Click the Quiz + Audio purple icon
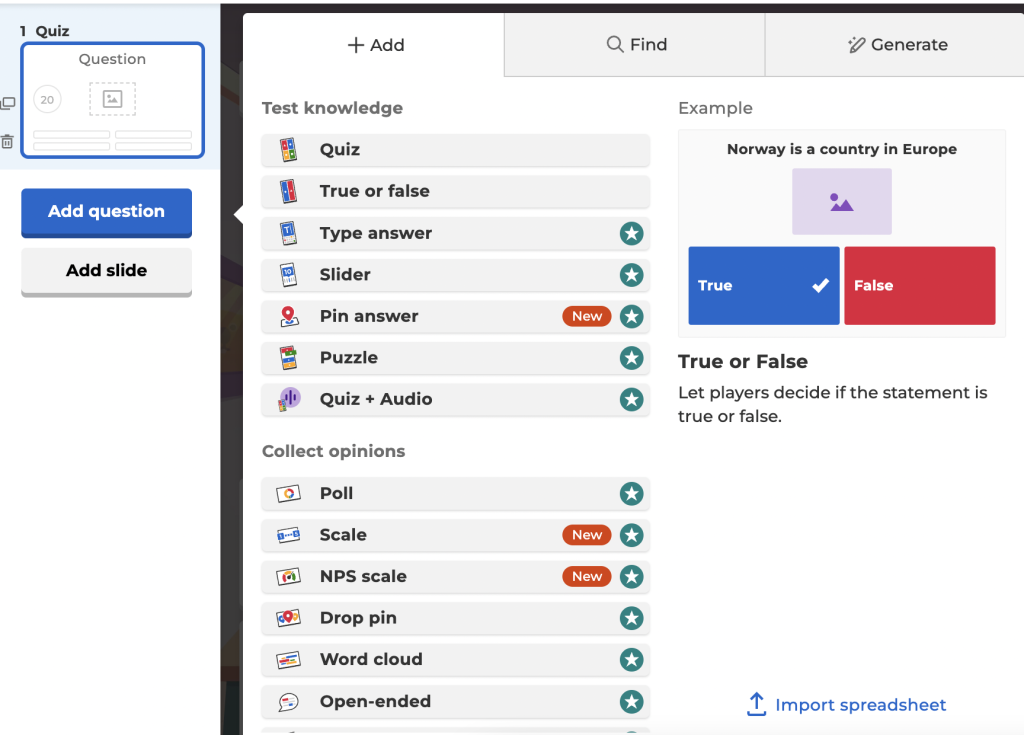Screen dimensions: 1024x735 (x=288, y=399)
